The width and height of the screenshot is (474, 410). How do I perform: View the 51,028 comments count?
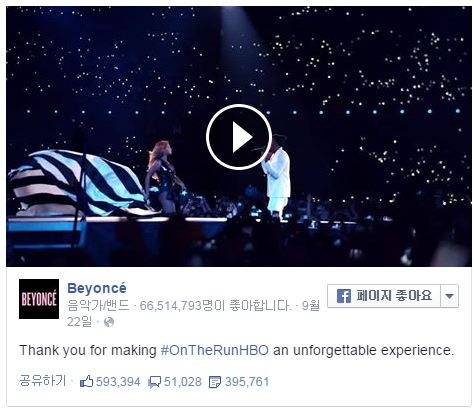(x=183, y=382)
